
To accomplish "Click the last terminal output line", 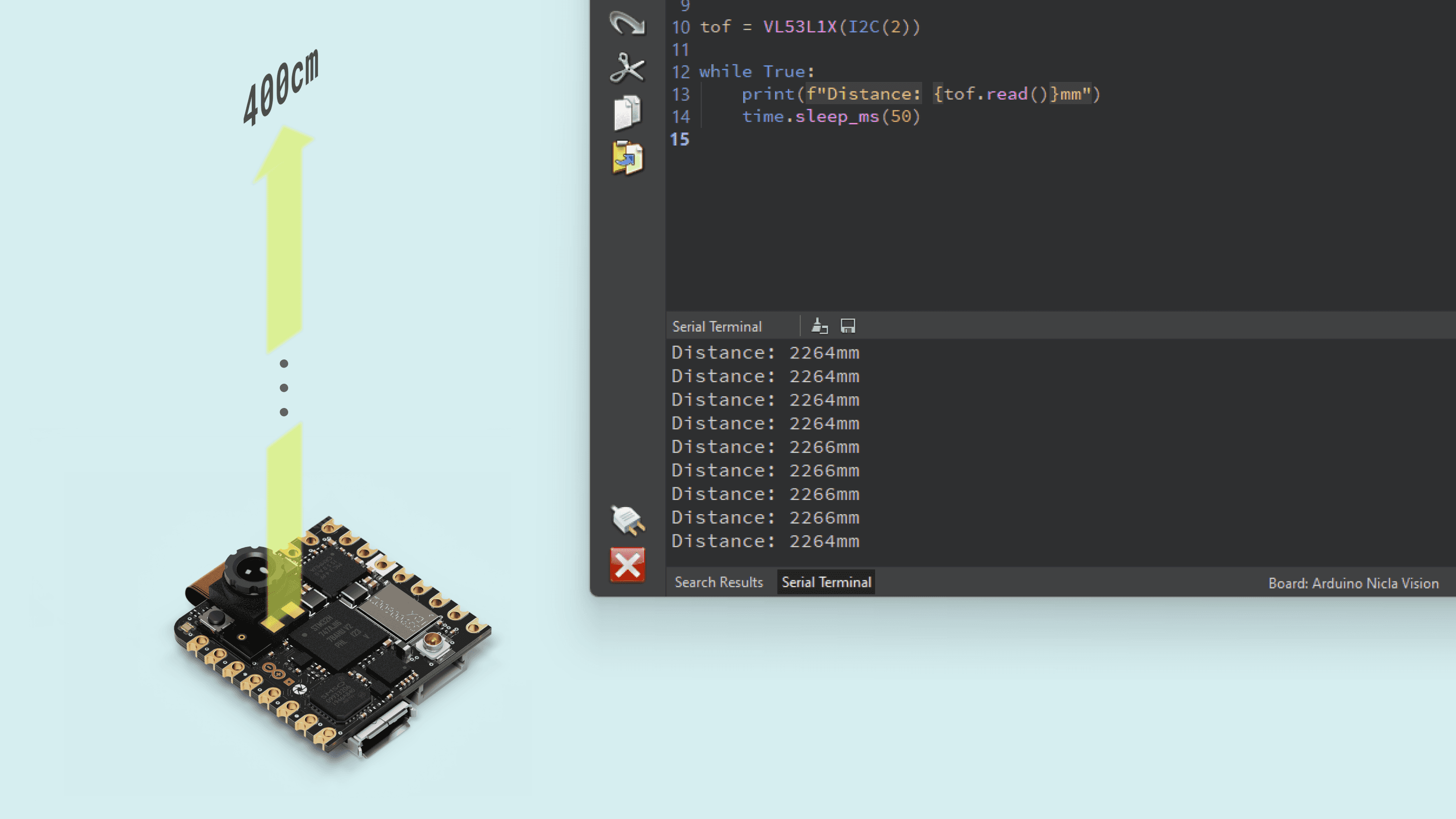I will pyautogui.click(x=765, y=541).
